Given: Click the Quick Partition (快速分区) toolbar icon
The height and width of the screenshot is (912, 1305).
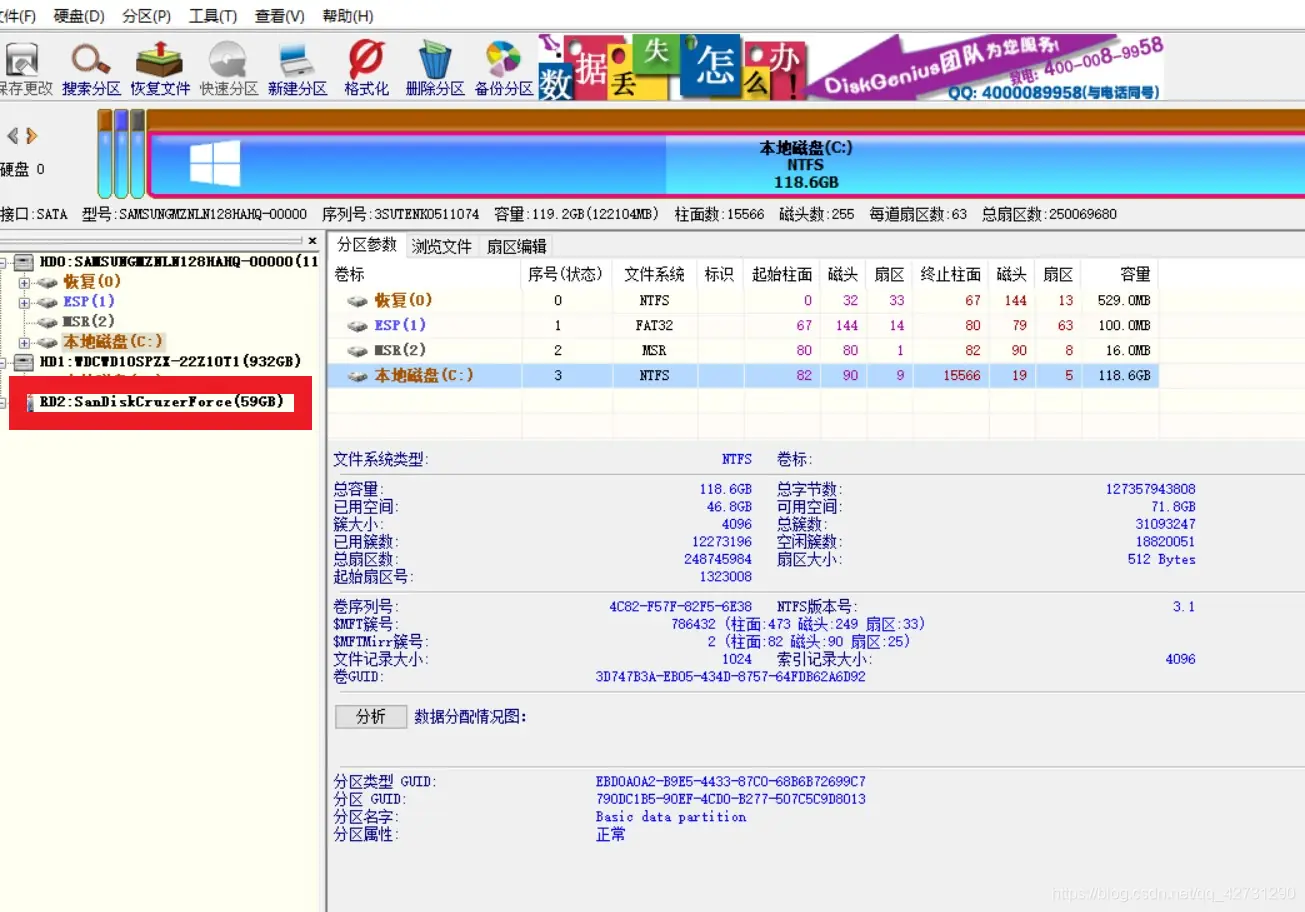Looking at the screenshot, I should (228, 60).
